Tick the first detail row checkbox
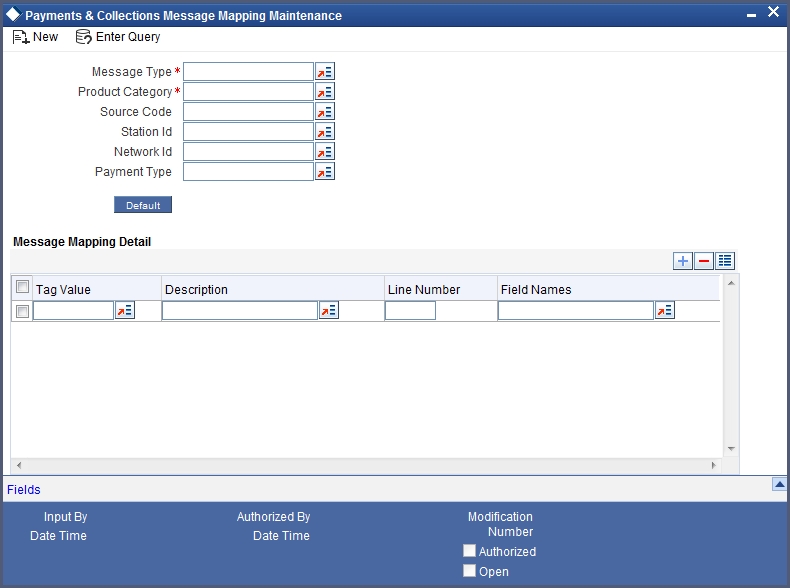Viewport: 790px width, 588px height. point(22,311)
